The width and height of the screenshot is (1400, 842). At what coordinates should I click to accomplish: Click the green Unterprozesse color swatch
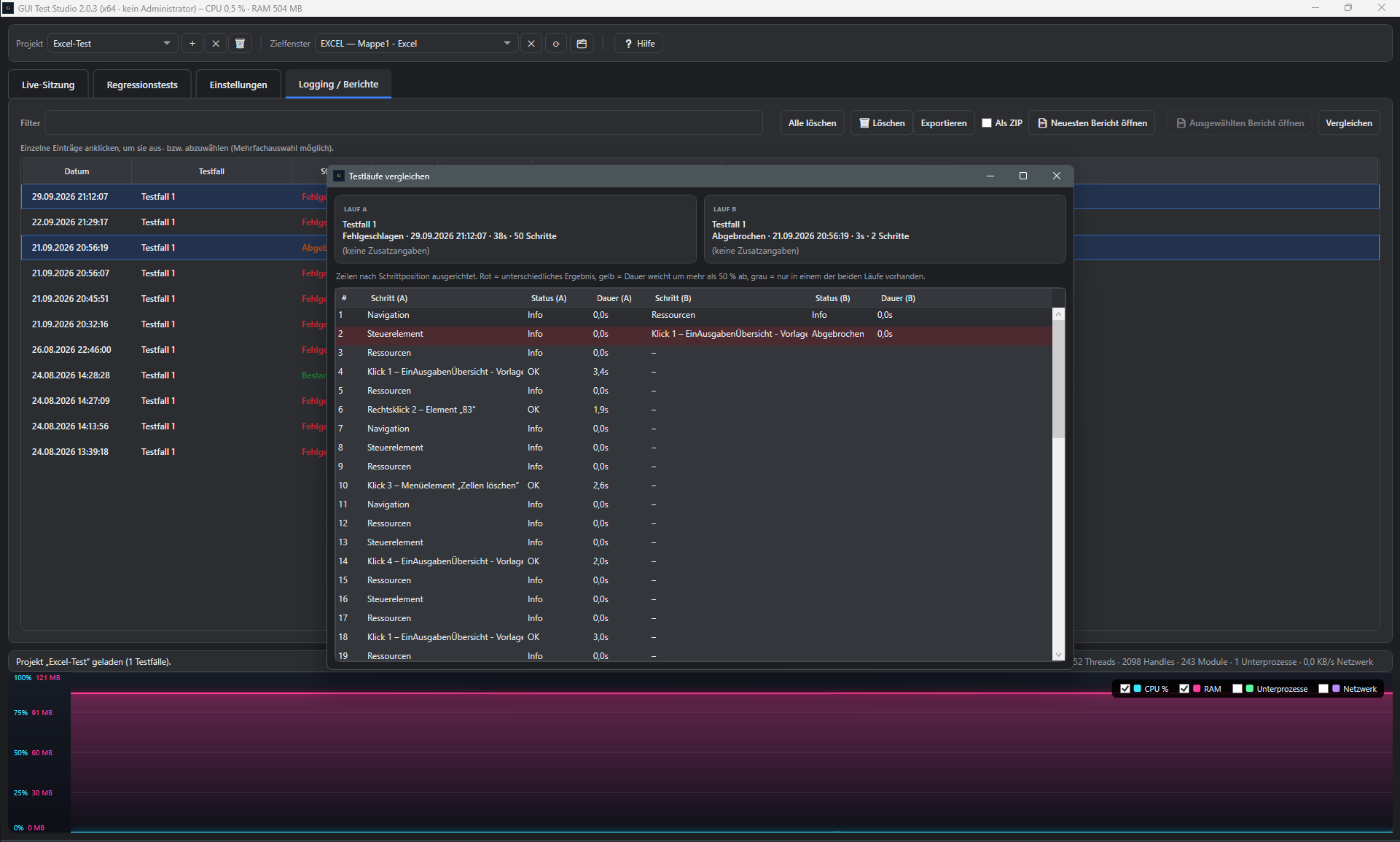1250,689
